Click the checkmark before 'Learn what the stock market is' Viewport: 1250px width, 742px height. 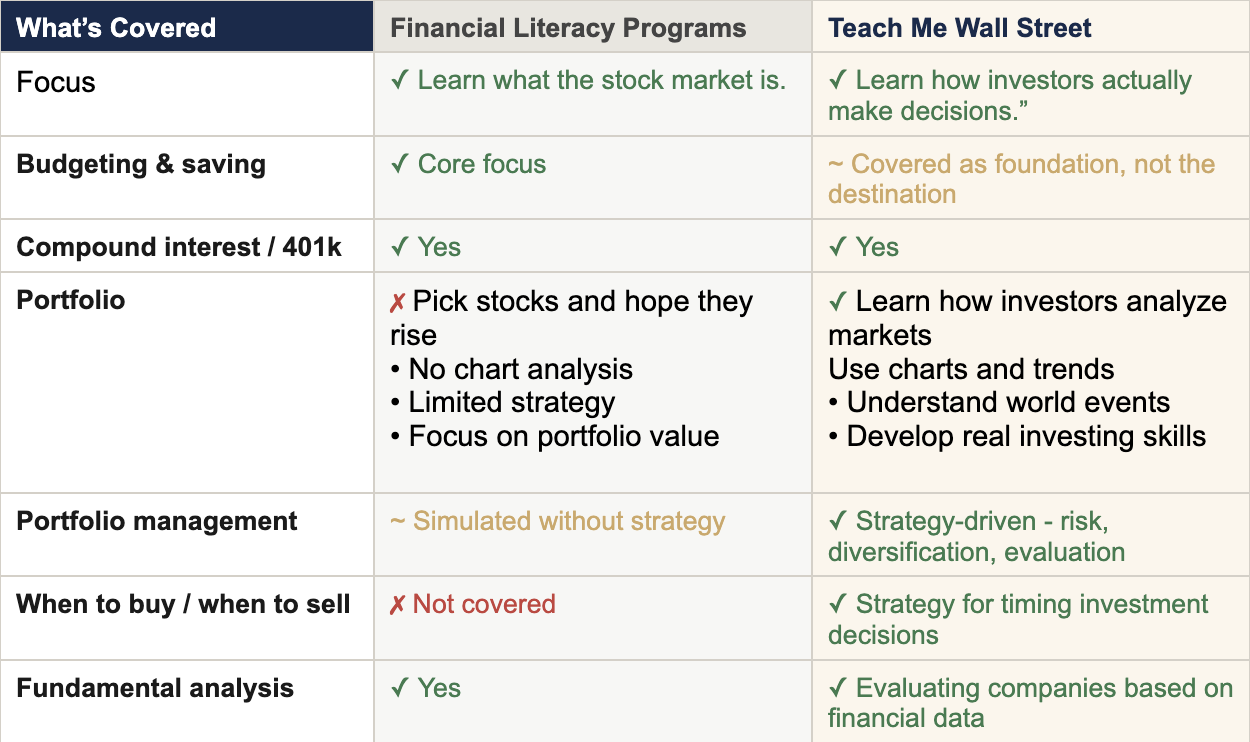click(399, 81)
